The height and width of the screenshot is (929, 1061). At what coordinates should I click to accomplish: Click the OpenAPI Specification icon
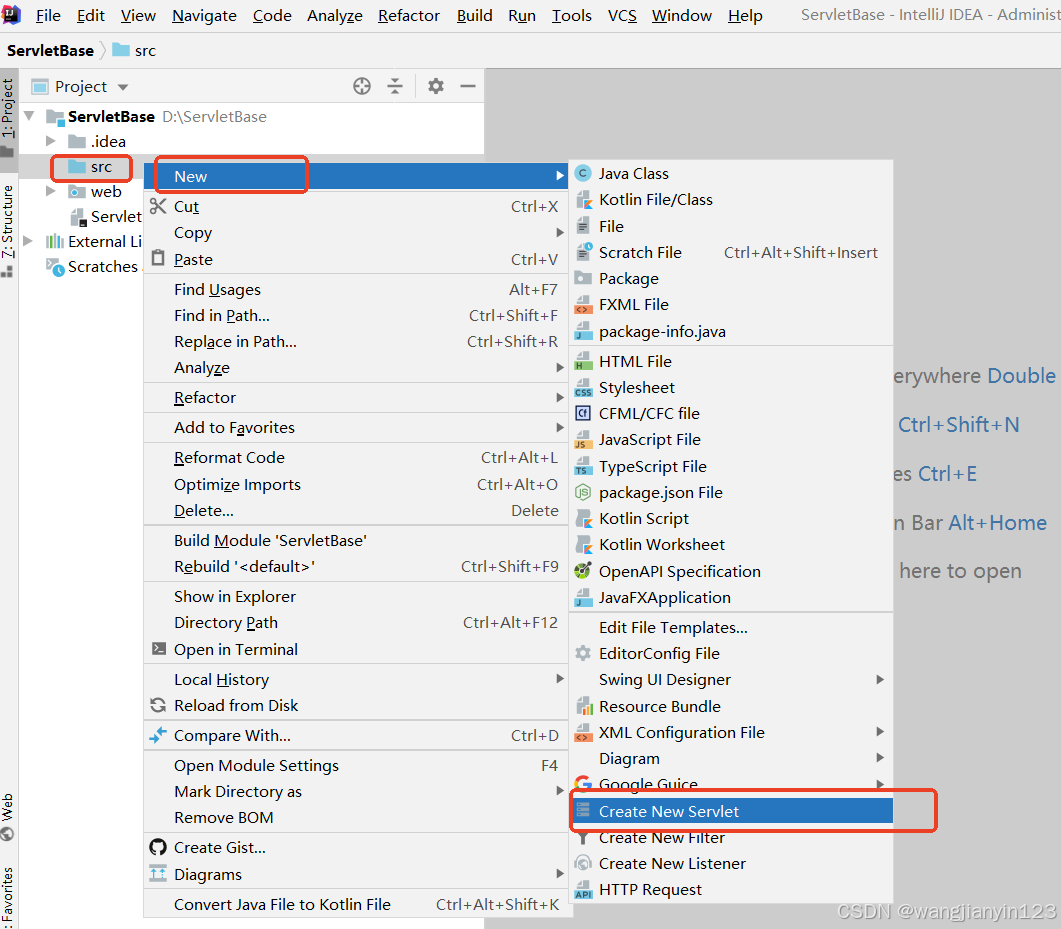tap(583, 571)
